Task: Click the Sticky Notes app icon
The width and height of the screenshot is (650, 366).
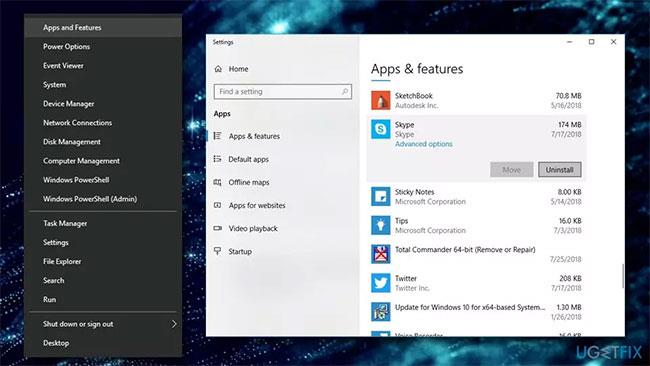Action: pos(381,196)
